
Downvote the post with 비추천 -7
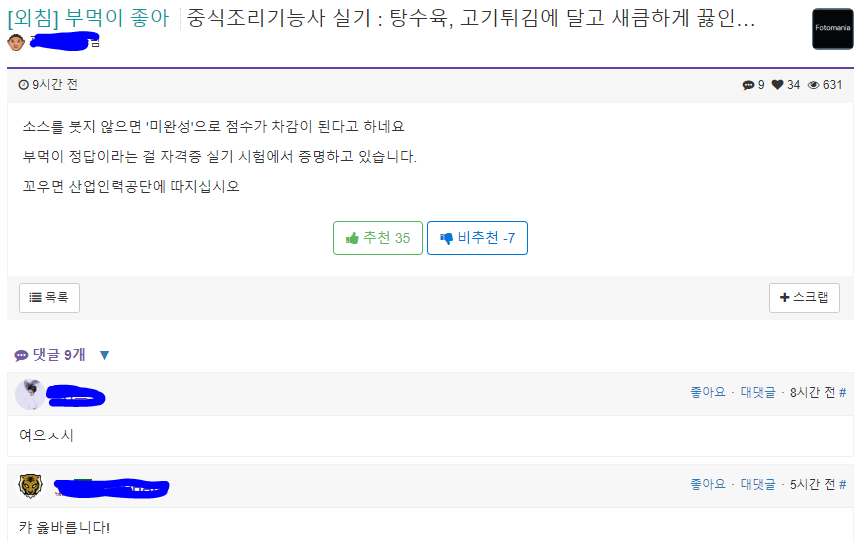(x=477, y=238)
